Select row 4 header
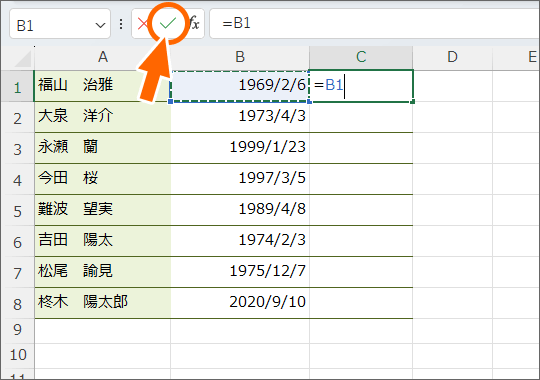The width and height of the screenshot is (540, 380). 17,179
